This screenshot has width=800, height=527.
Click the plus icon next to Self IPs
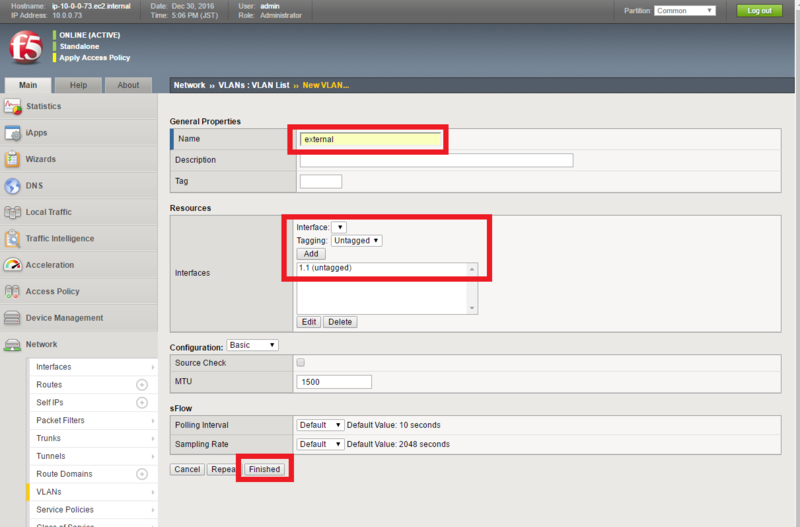142,403
